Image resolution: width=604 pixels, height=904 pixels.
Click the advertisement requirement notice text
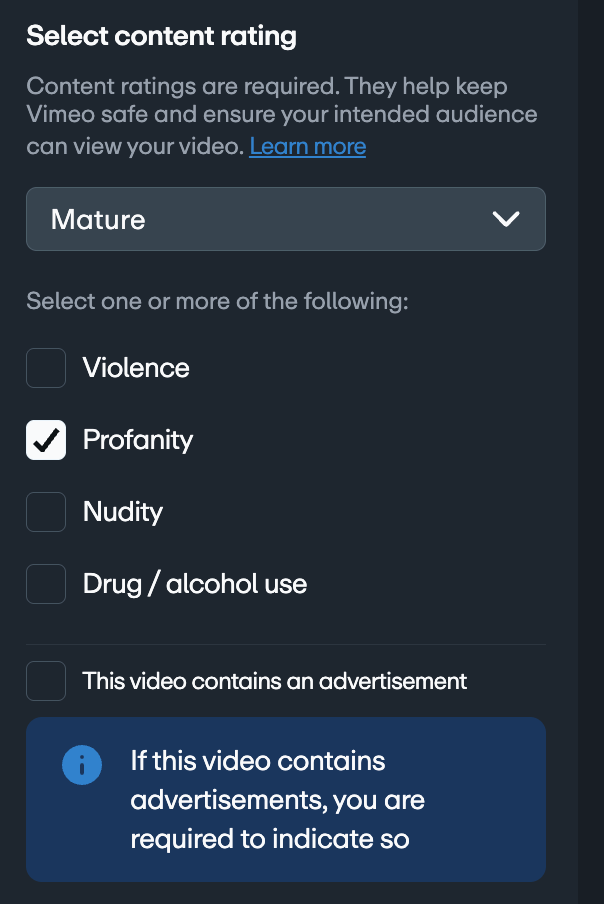(278, 799)
